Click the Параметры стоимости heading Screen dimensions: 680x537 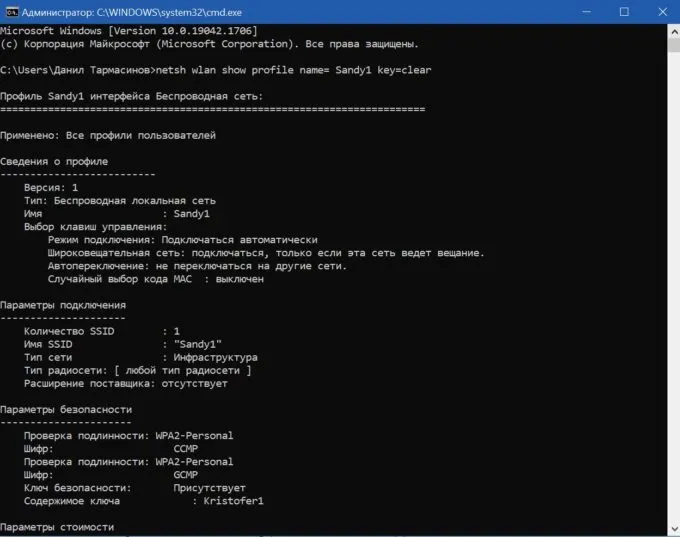[57, 527]
